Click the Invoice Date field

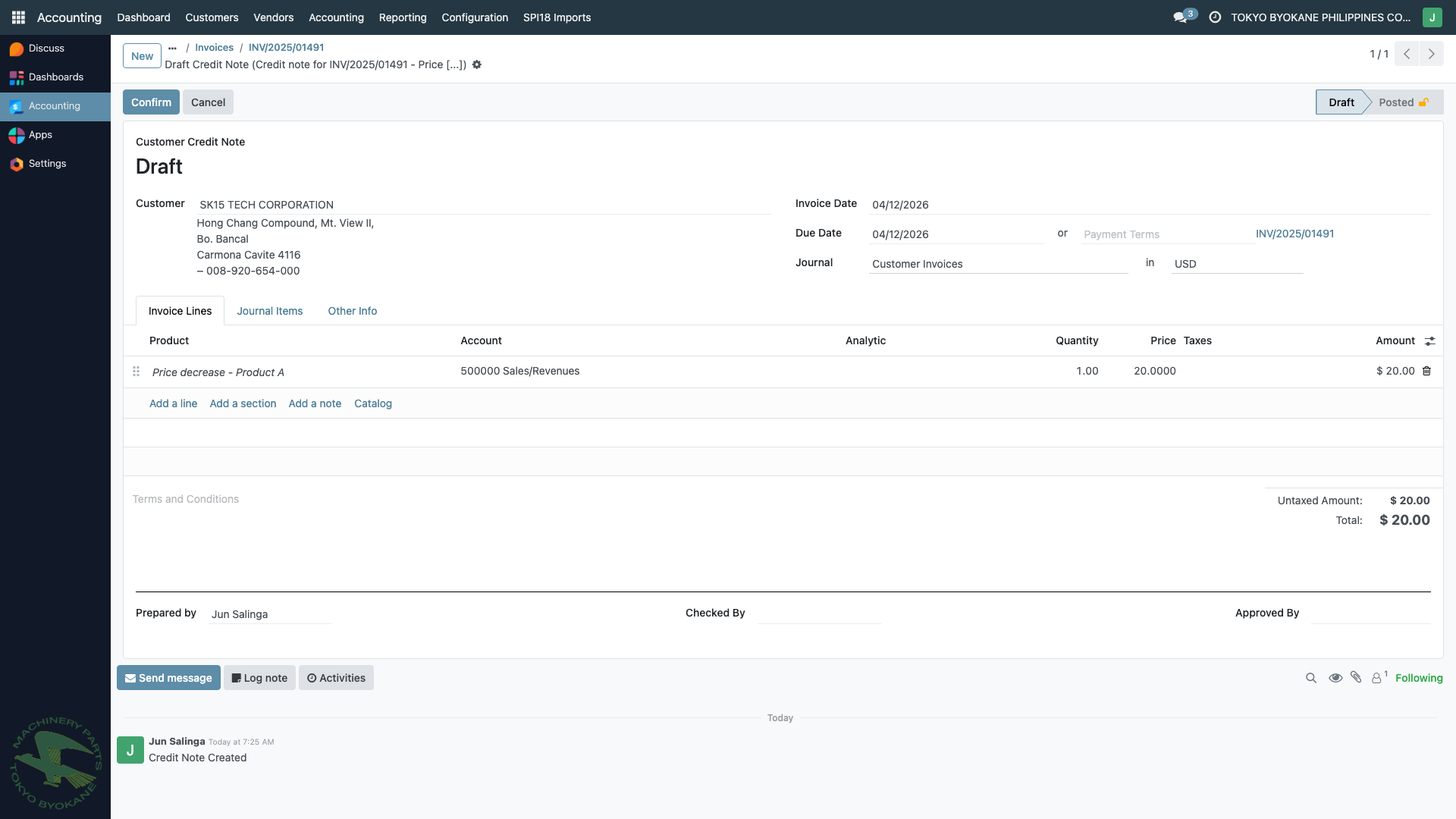point(1149,205)
